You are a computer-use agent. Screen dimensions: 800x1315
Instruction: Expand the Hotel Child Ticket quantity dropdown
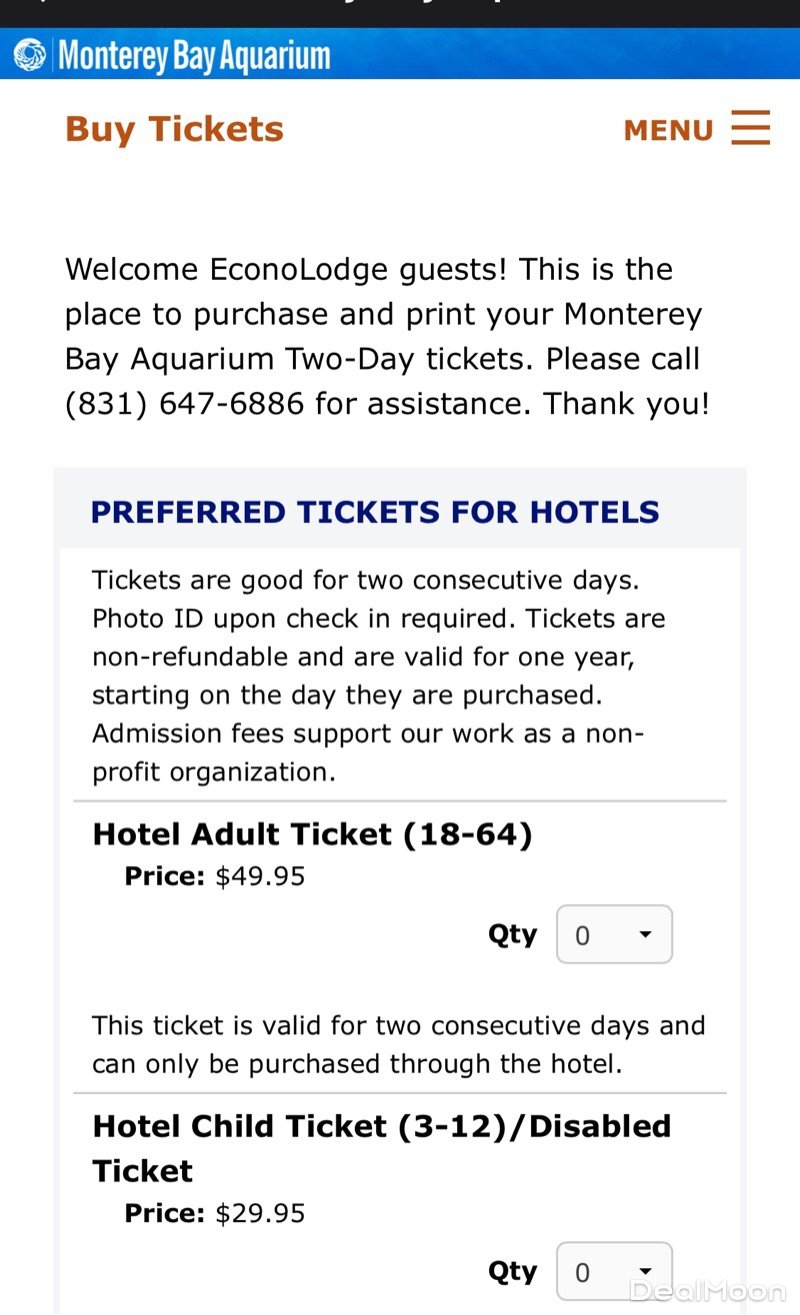click(614, 1272)
